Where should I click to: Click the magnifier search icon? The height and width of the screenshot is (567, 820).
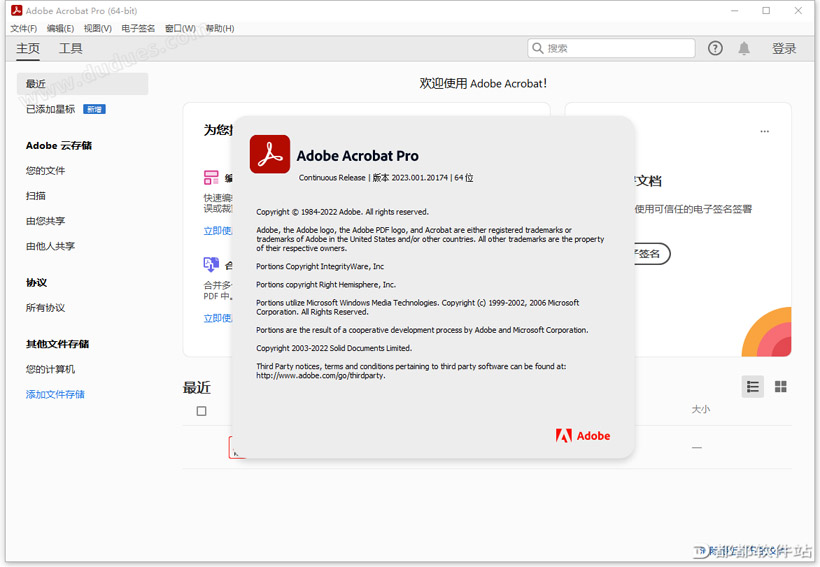pos(538,48)
